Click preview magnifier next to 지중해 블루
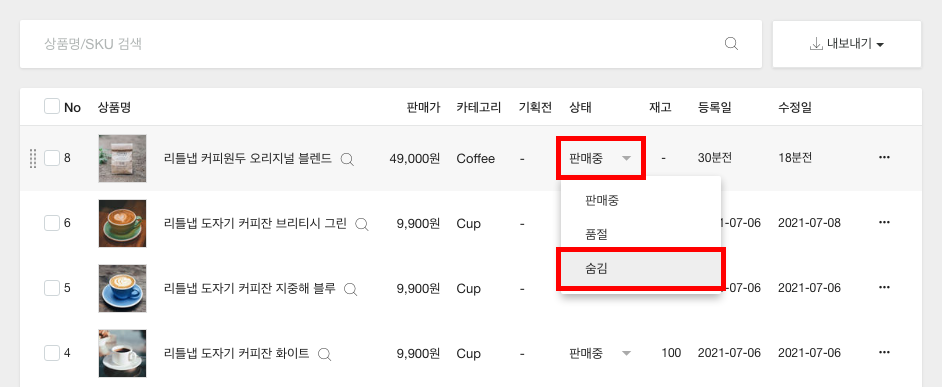Image resolution: width=942 pixels, height=387 pixels. pyautogui.click(x=350, y=289)
